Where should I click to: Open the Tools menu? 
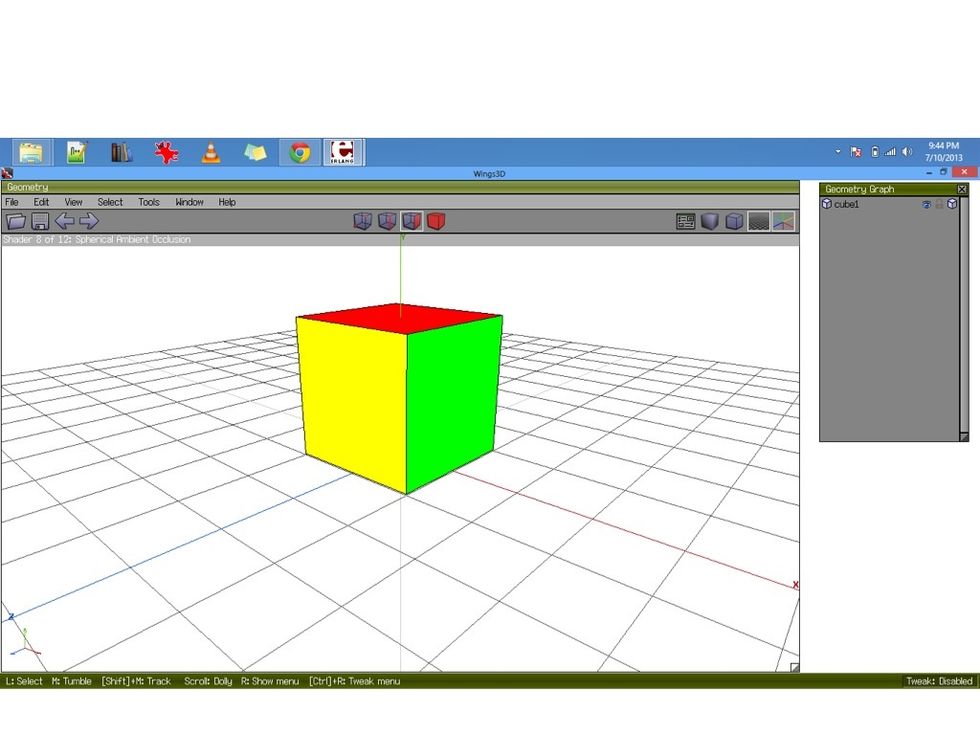148,202
